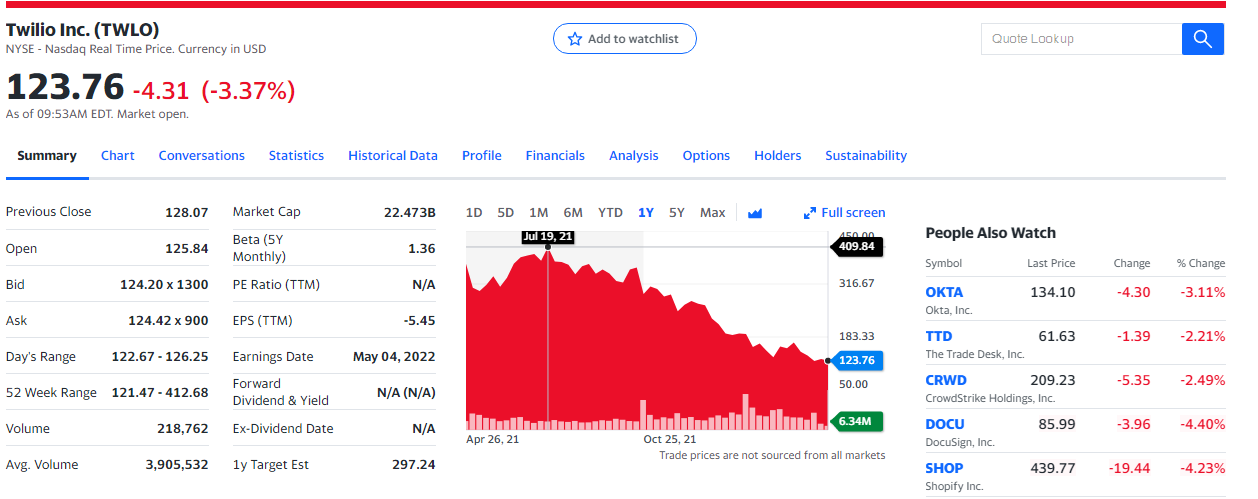Select the 1M chart range

click(x=539, y=212)
